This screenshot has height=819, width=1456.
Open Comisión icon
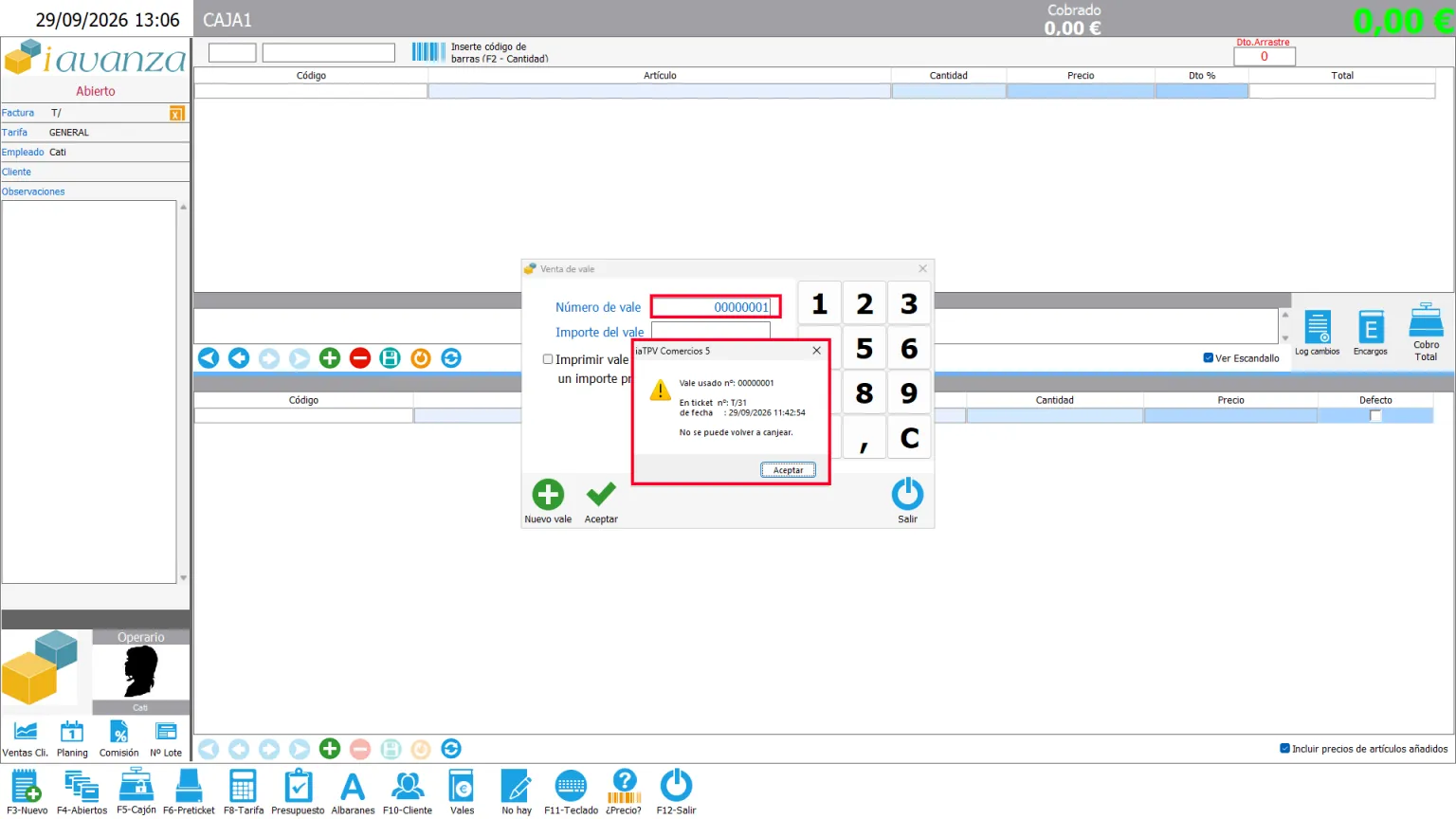tap(119, 732)
